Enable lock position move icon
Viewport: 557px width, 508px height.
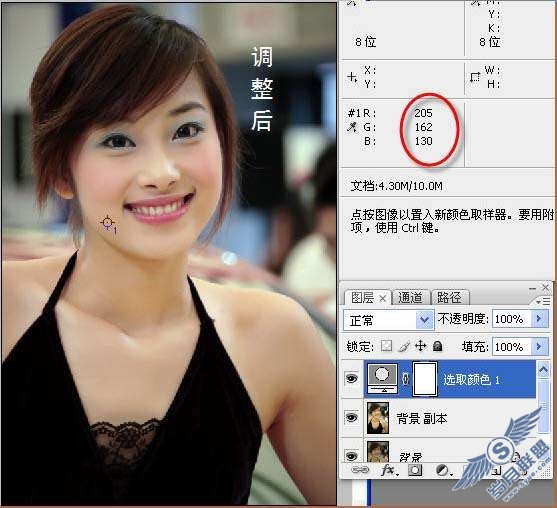coord(421,346)
